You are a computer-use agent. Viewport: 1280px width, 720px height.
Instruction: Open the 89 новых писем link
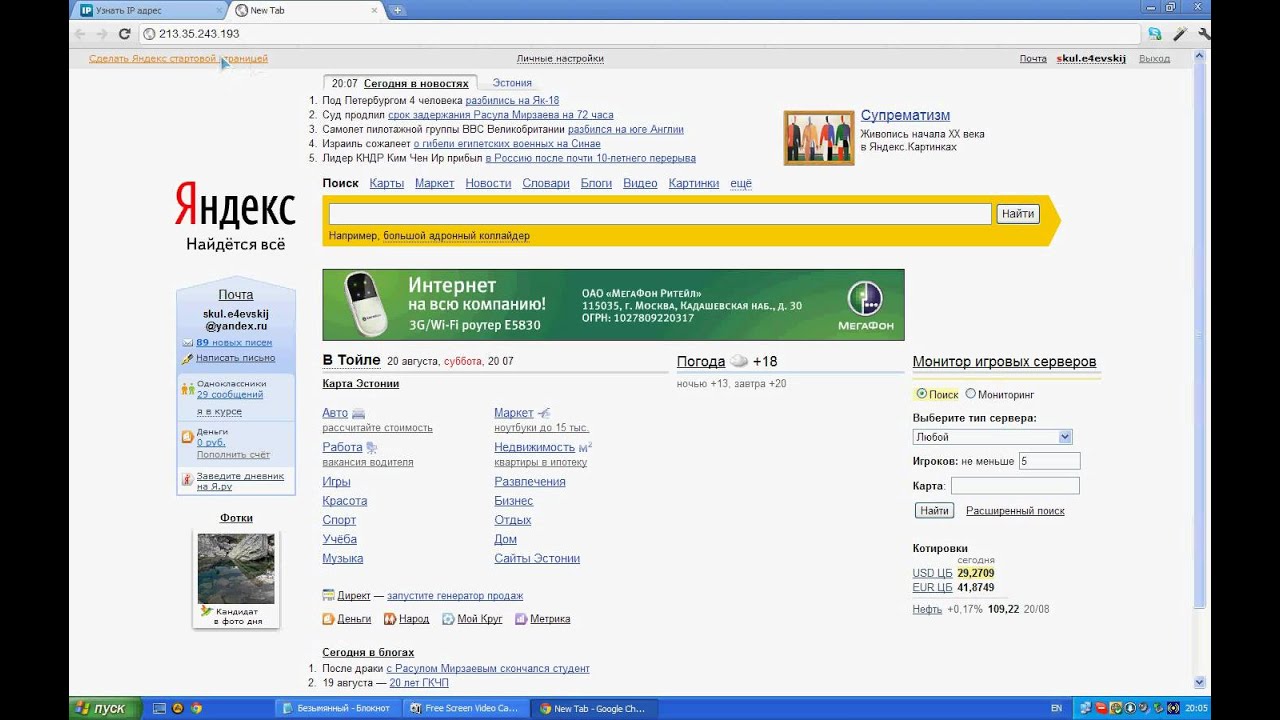(234, 342)
